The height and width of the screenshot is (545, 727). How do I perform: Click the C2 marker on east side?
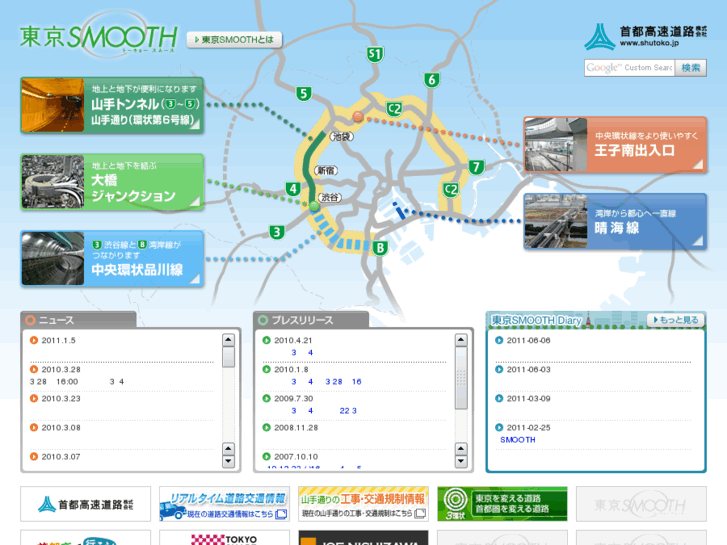tap(451, 189)
